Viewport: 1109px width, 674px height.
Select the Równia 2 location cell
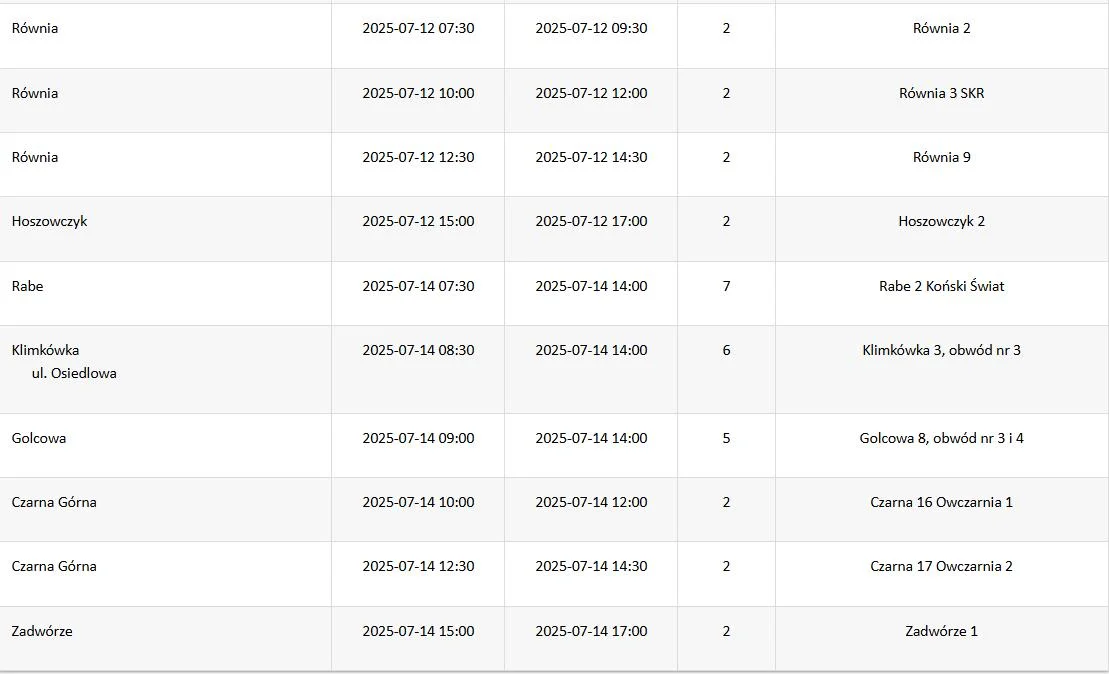[941, 28]
